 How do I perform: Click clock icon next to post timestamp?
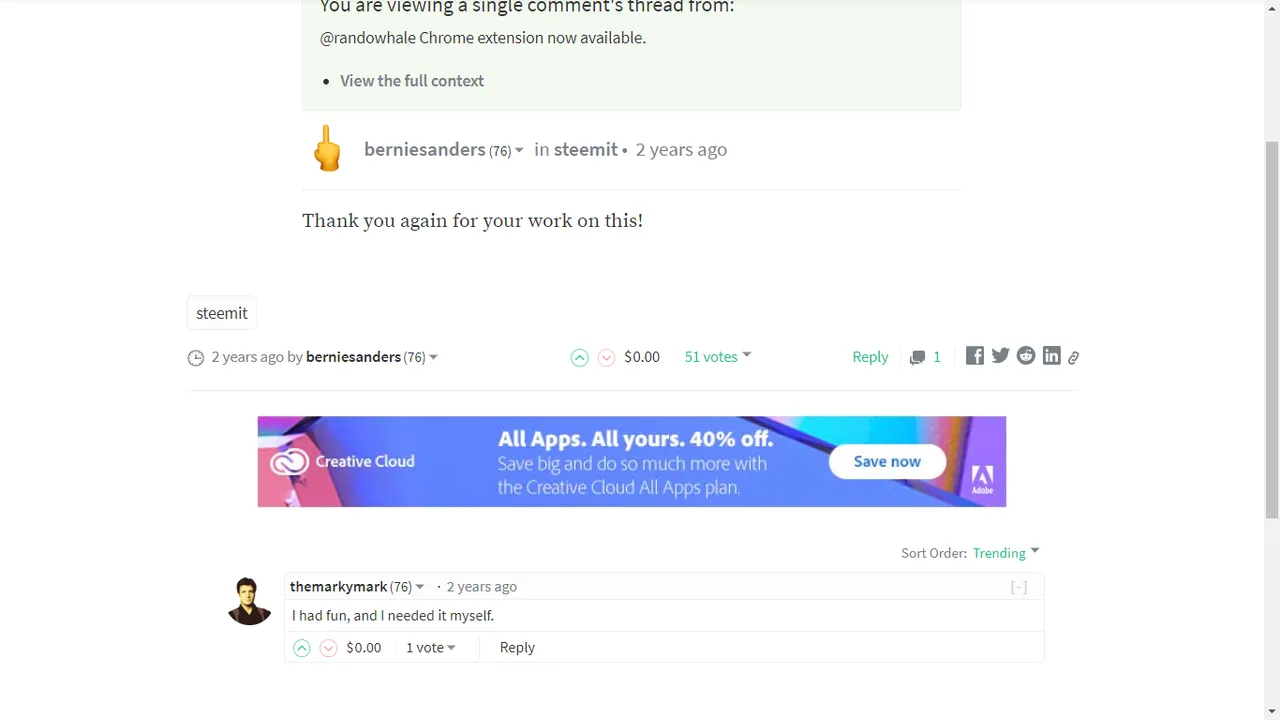point(196,357)
